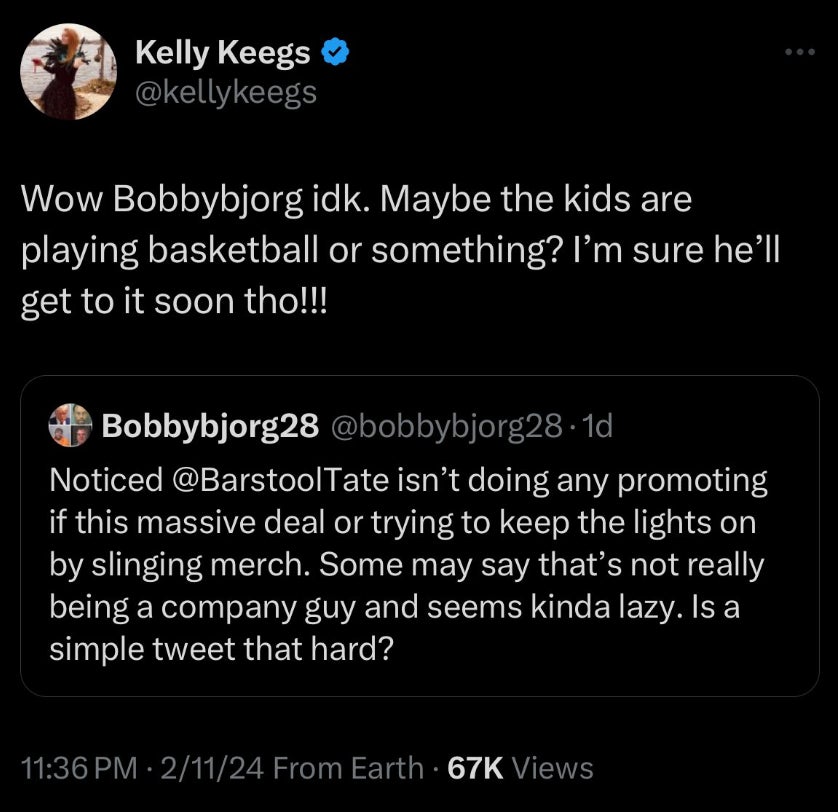The width and height of the screenshot is (838, 812).
Task: Click the 1d timestamp on quoted tweet
Action: click(596, 428)
